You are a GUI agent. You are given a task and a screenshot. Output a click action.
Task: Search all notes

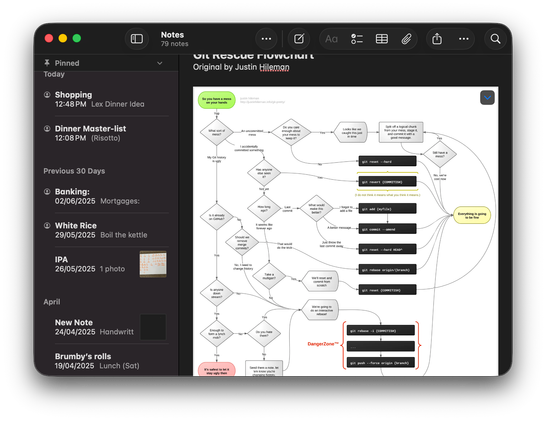pyautogui.click(x=495, y=39)
